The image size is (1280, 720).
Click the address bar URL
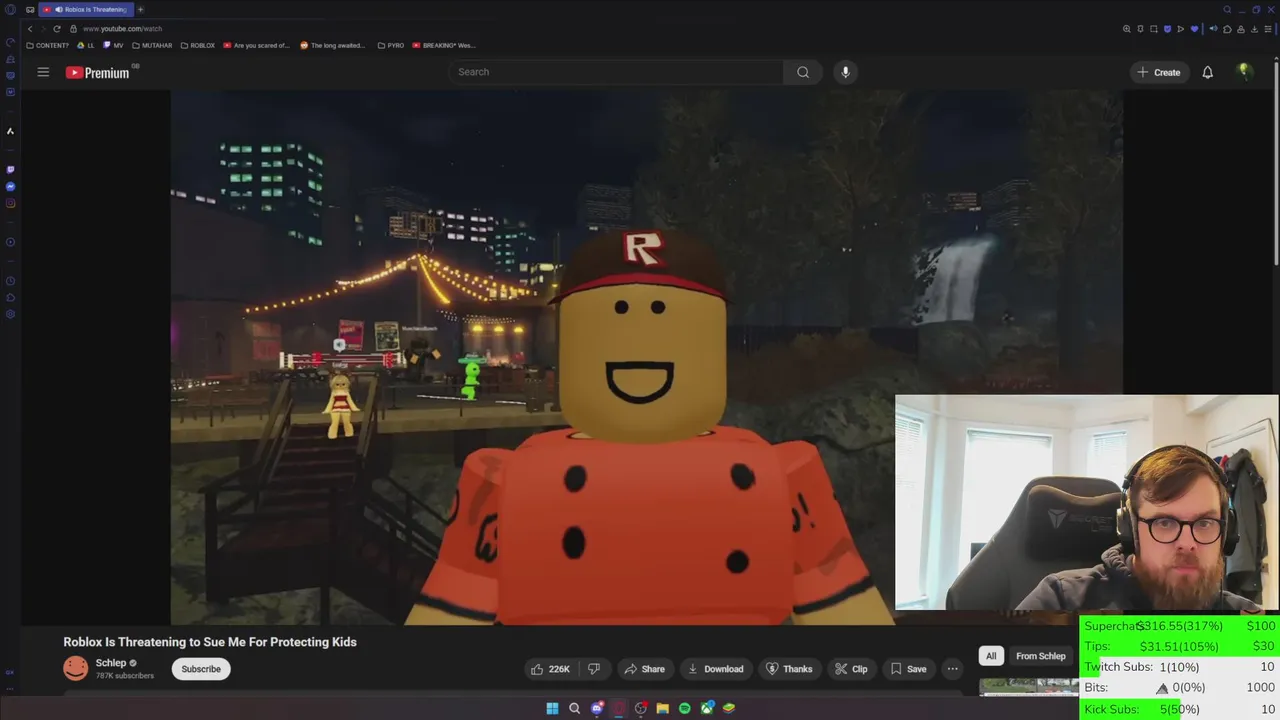(x=122, y=29)
